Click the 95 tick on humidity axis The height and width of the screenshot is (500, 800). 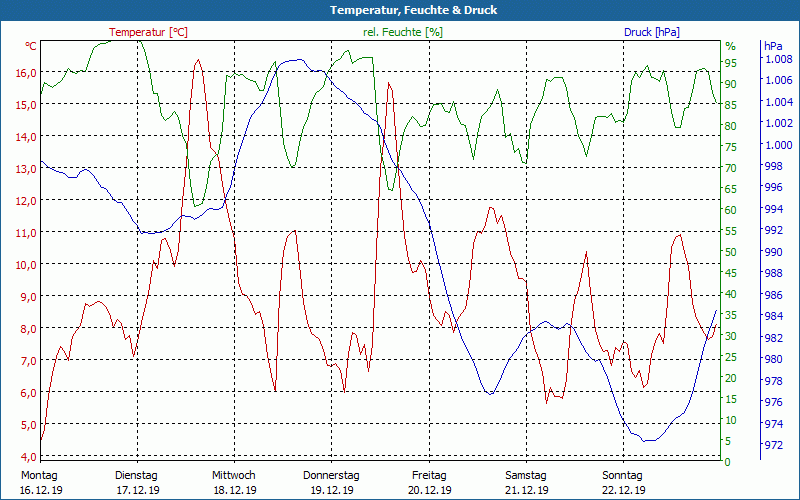730,62
